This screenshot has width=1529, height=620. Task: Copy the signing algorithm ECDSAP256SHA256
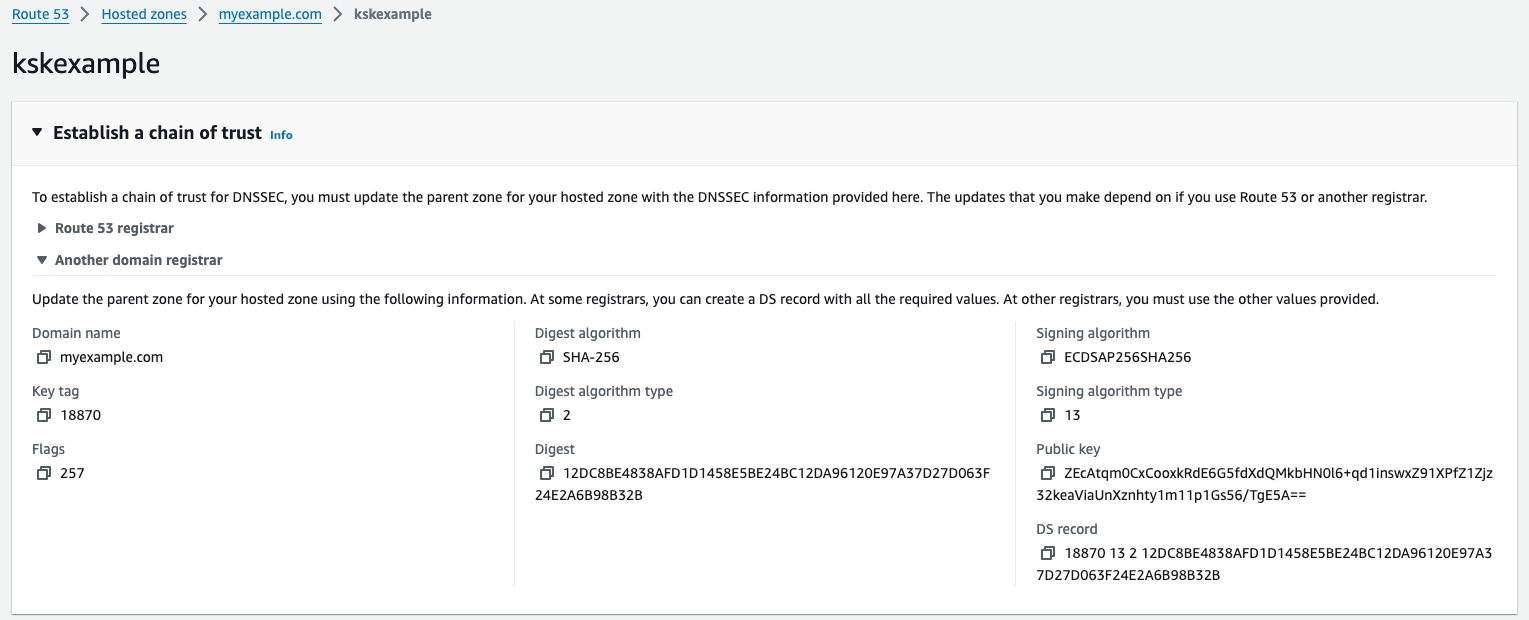coord(1048,357)
